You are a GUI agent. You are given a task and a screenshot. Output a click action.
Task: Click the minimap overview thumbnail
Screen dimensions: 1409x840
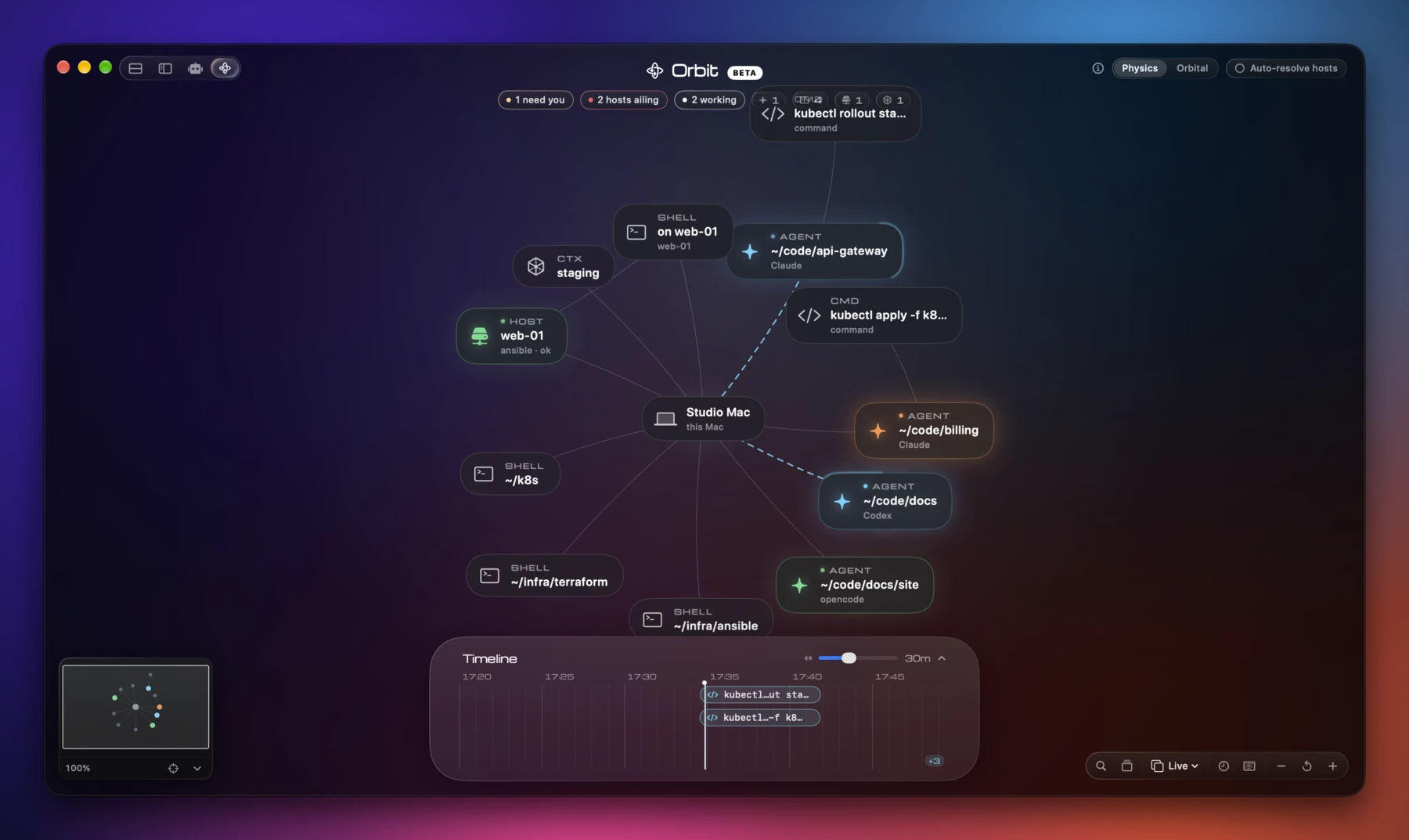point(135,707)
